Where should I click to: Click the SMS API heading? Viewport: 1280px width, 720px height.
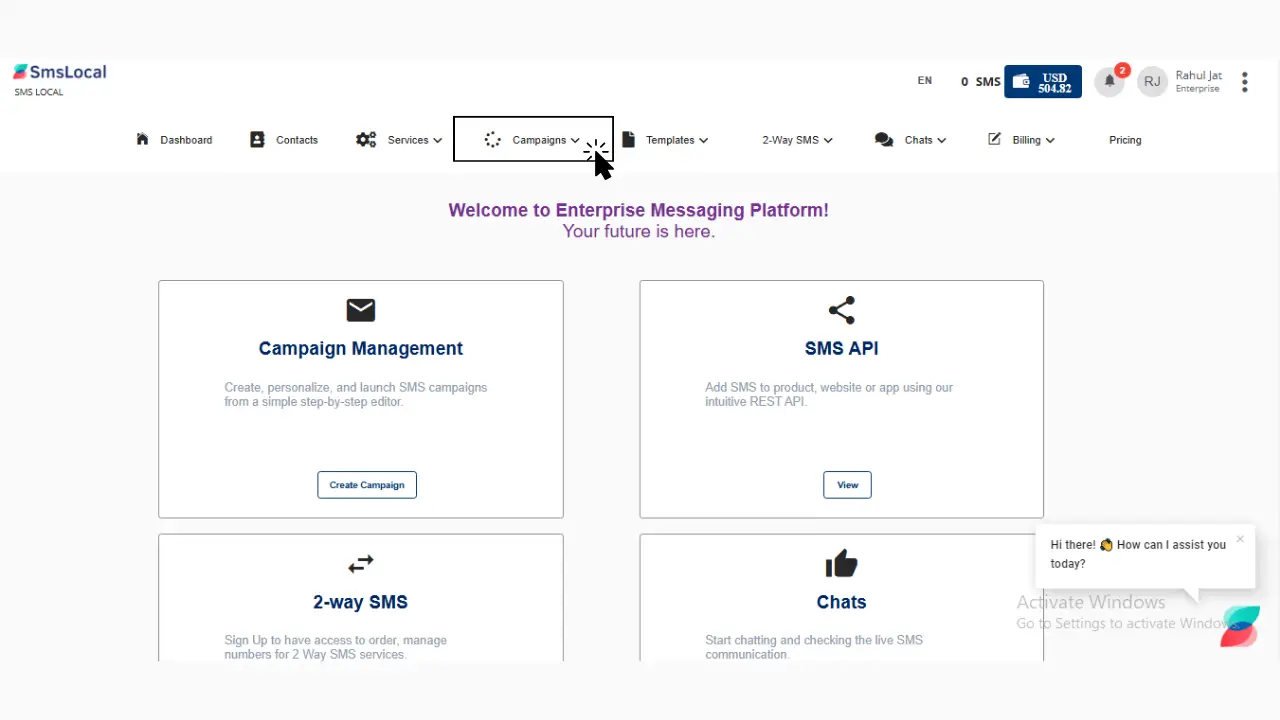[842, 348]
